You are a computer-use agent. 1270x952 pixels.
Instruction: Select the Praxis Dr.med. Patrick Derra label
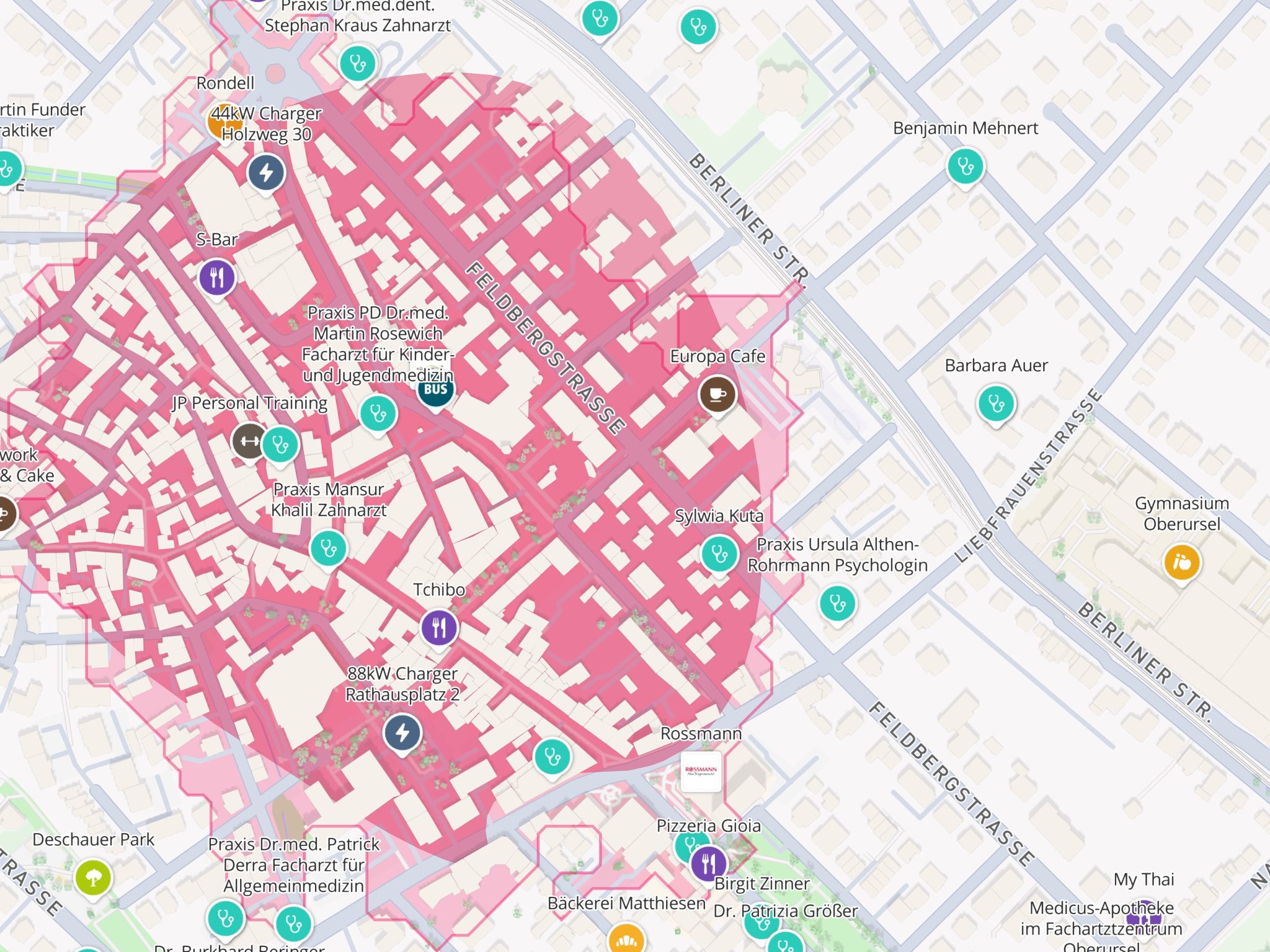point(293,865)
